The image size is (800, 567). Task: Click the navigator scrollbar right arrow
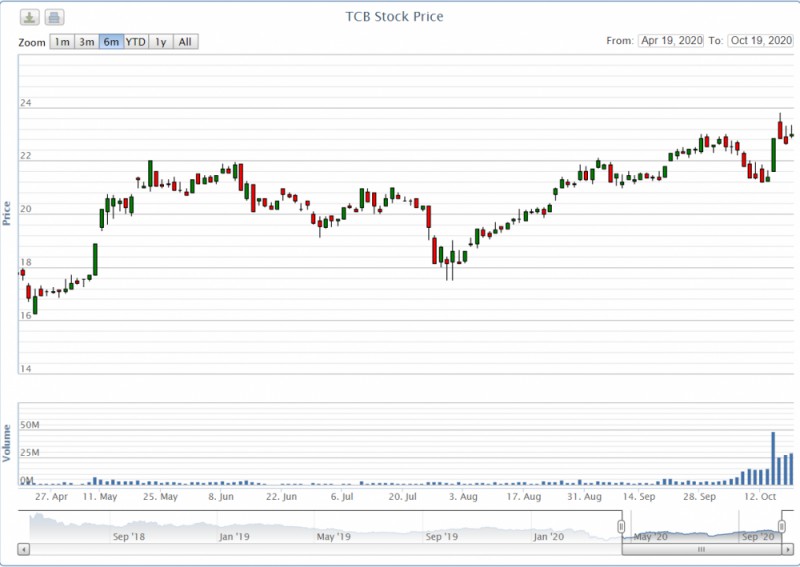(787, 549)
